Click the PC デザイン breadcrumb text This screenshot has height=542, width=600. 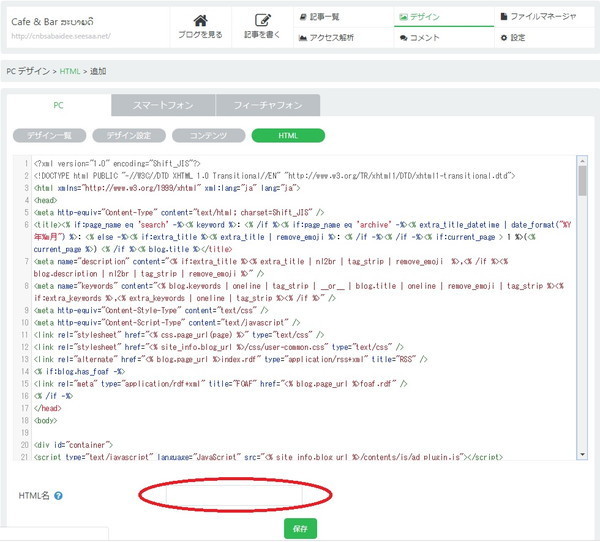tap(28, 71)
